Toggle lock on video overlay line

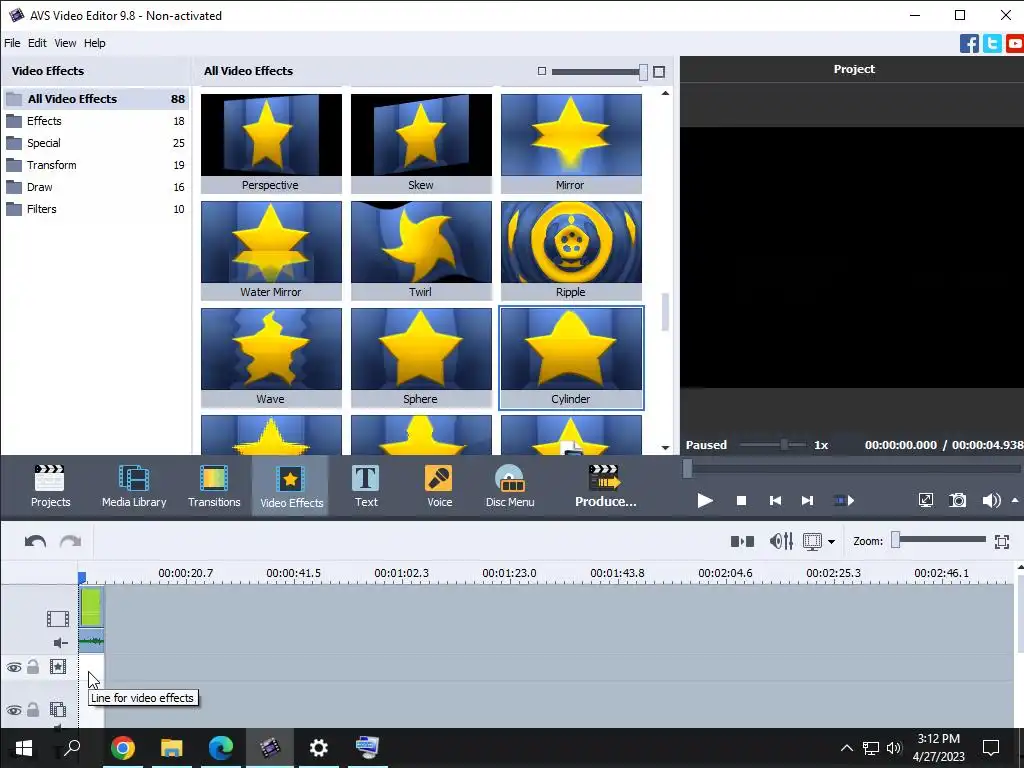point(33,709)
